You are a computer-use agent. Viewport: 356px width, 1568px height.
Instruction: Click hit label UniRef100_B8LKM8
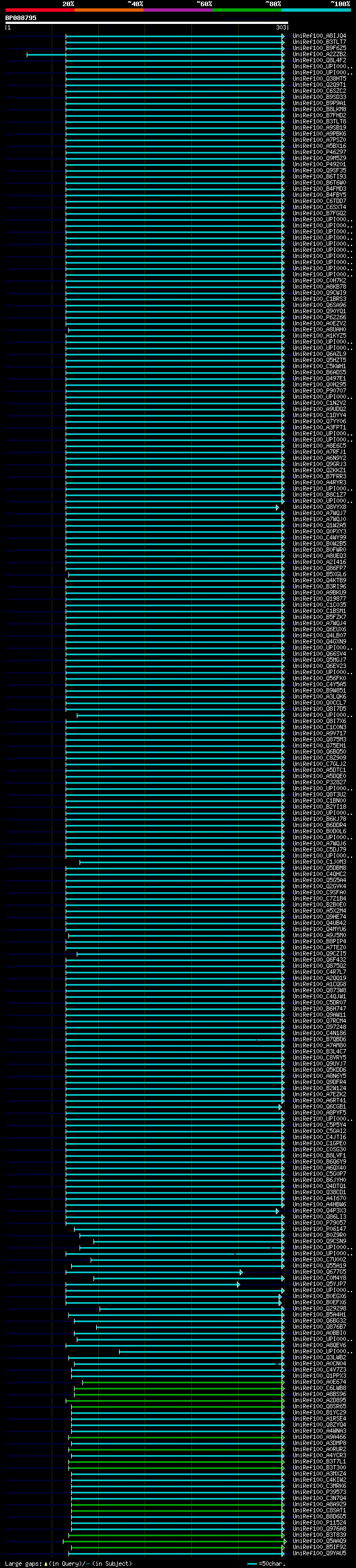[x=319, y=109]
